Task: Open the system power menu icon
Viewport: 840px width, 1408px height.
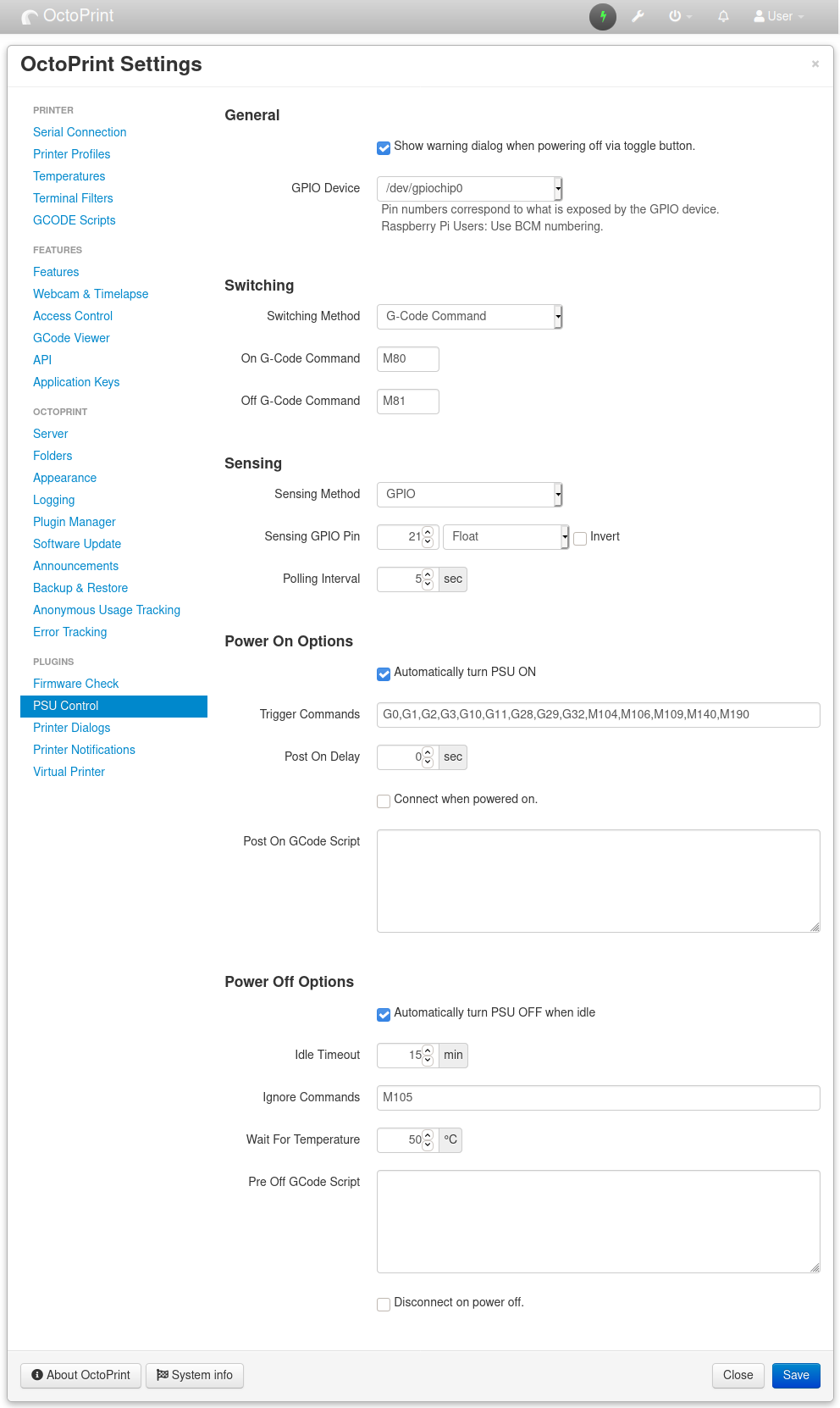Action: click(x=676, y=16)
